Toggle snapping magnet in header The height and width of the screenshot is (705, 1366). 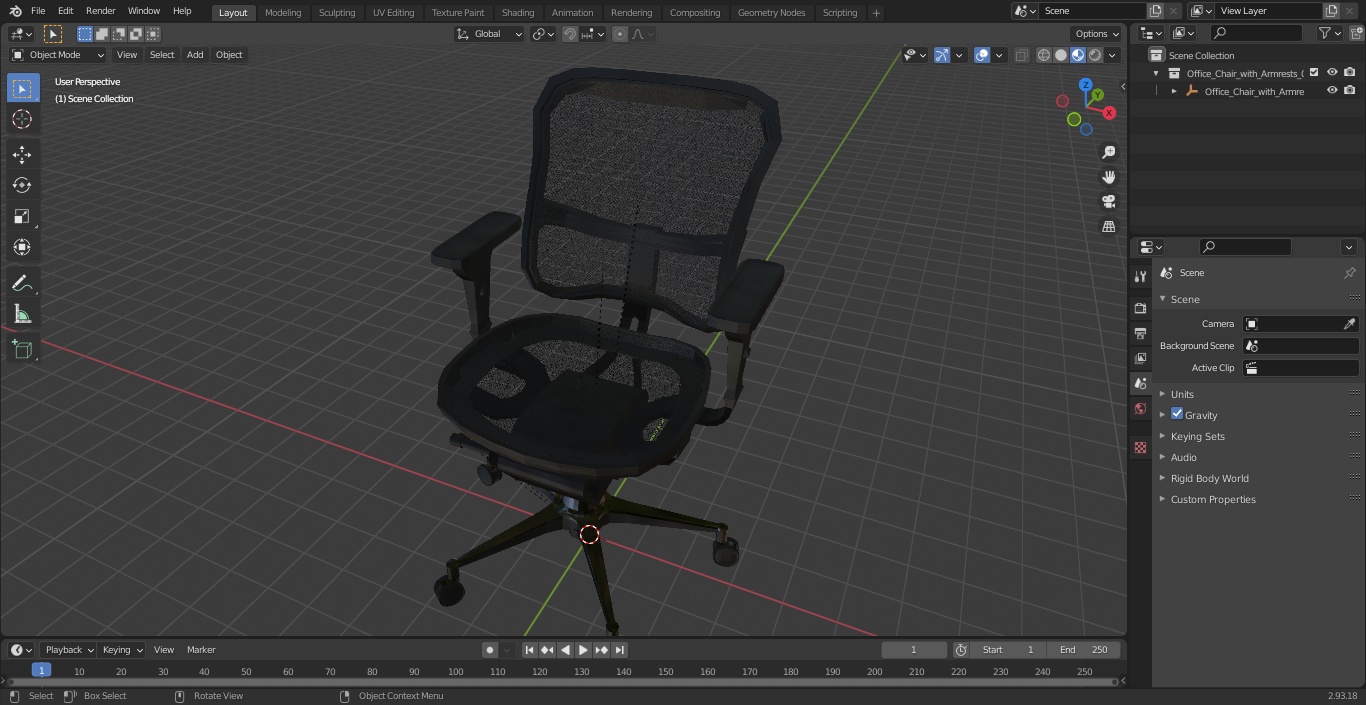click(x=570, y=34)
